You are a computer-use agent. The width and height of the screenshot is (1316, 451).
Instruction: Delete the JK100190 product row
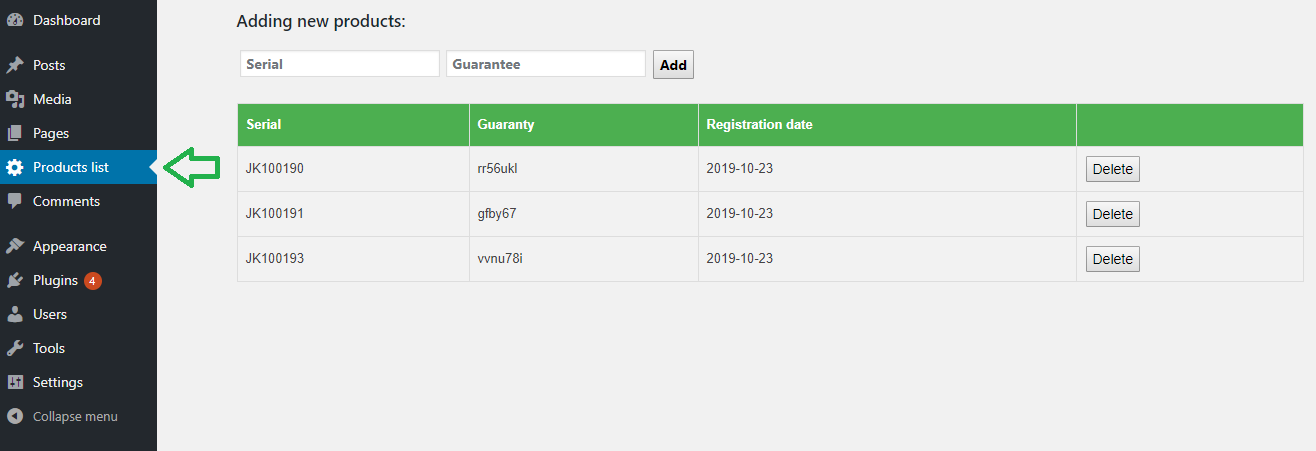coord(1112,169)
